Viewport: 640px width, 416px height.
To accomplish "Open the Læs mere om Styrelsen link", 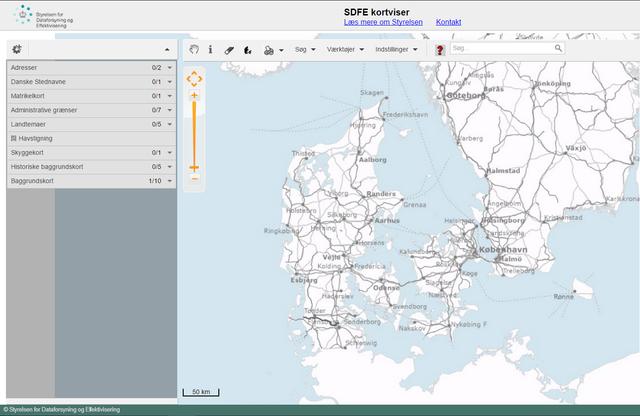I will tap(383, 21).
